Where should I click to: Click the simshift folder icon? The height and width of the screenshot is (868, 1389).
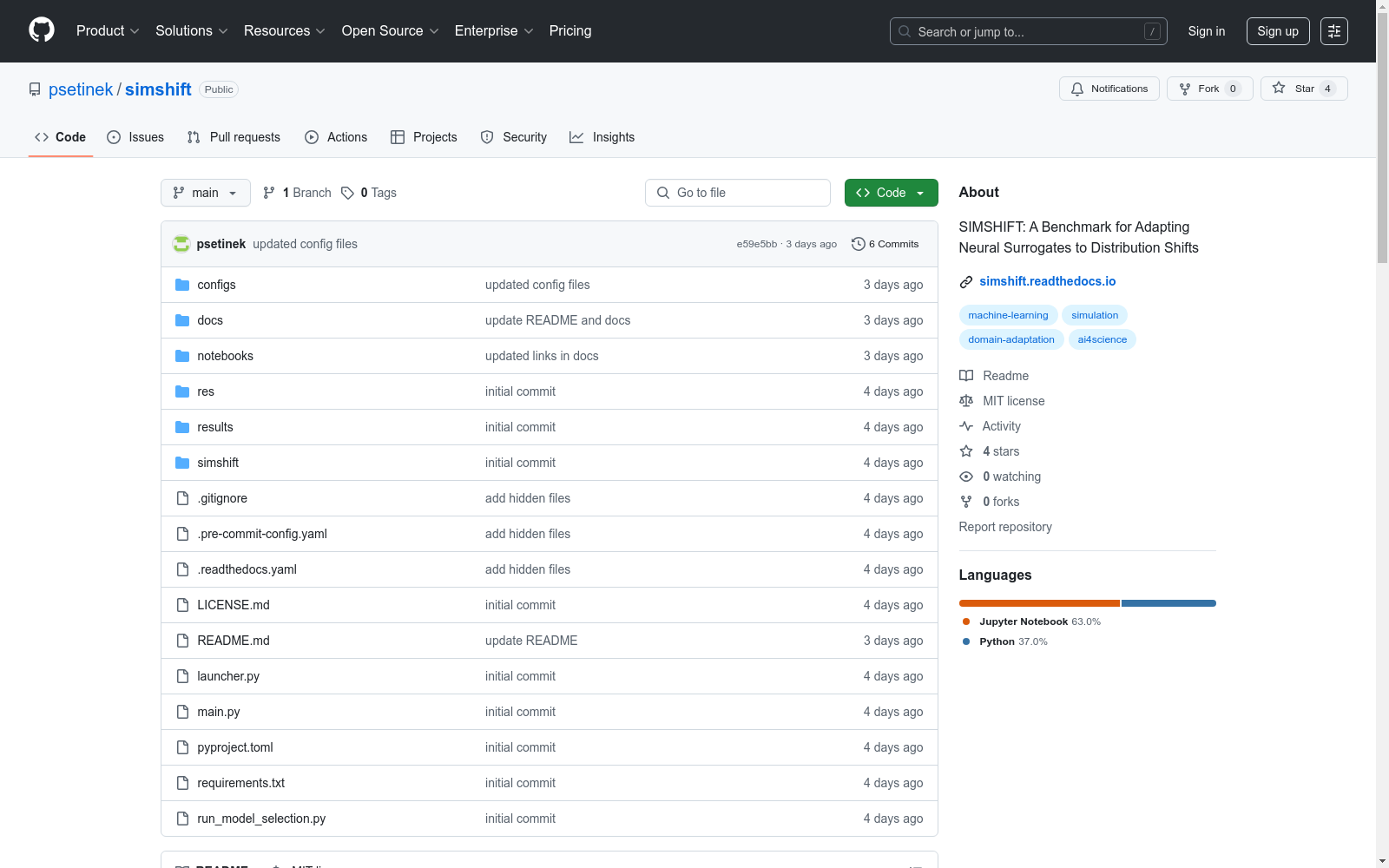(x=182, y=463)
